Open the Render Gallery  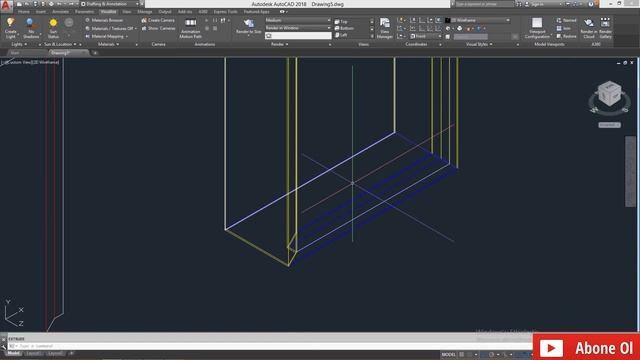click(605, 28)
